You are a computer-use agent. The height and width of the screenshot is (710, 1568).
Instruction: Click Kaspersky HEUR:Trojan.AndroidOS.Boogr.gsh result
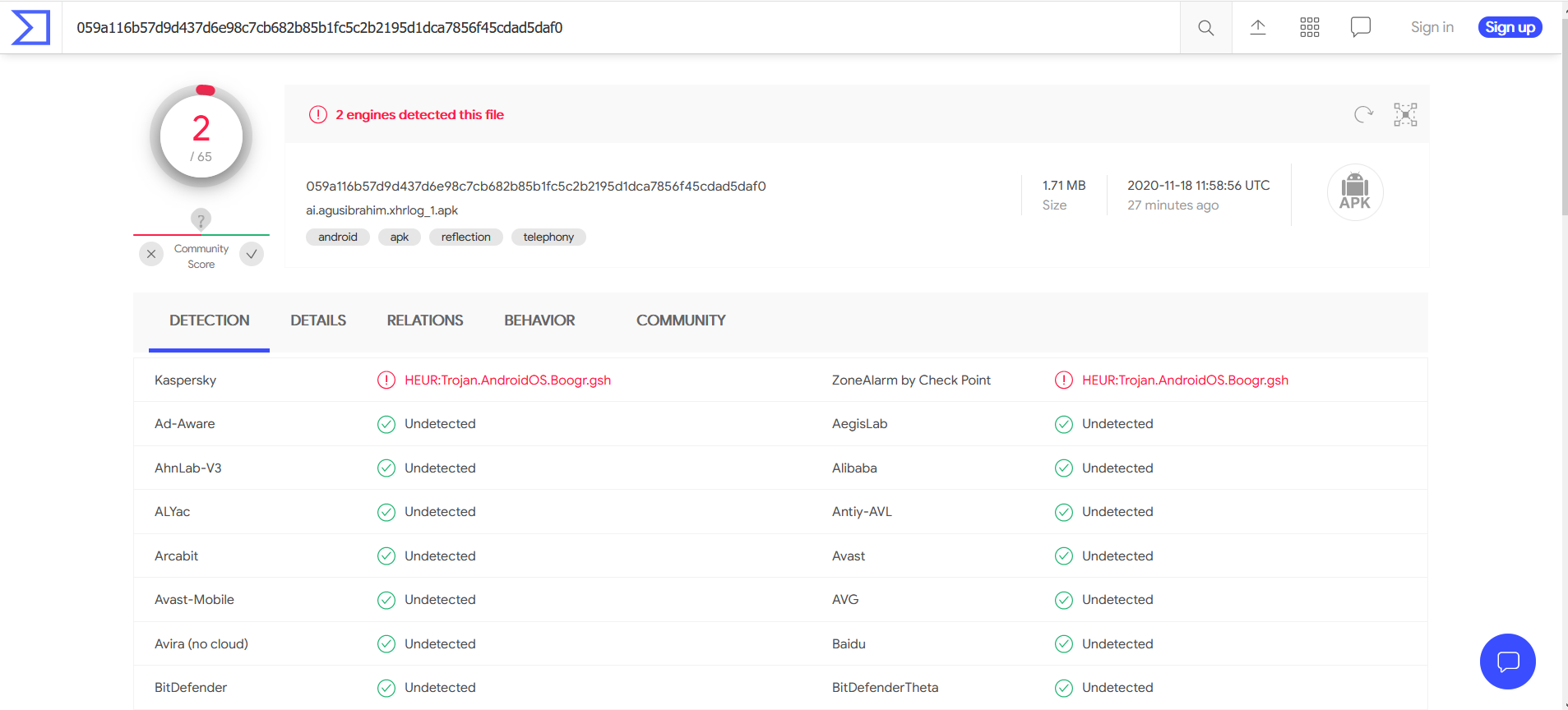(507, 380)
